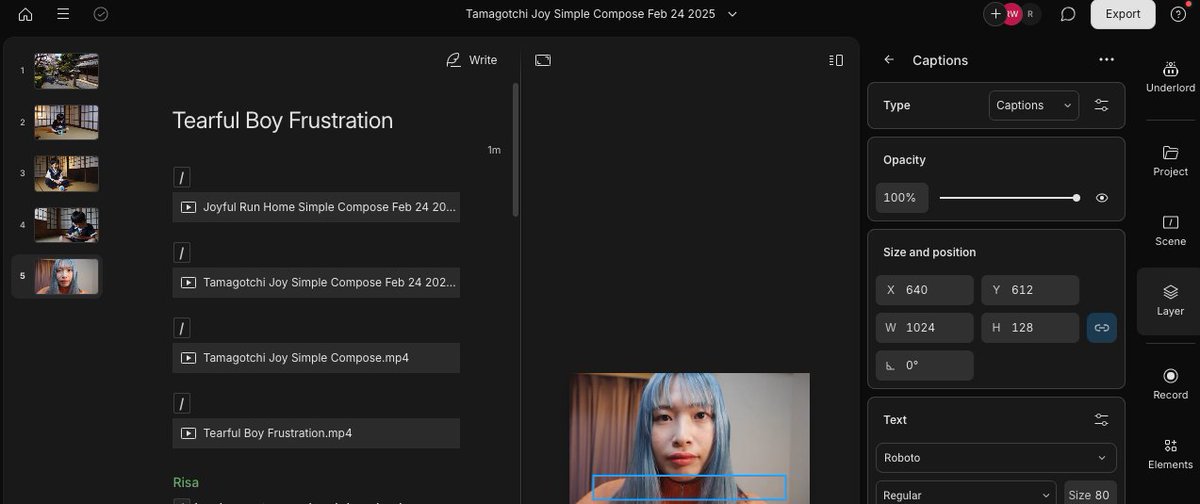Click the Export button
Image resolution: width=1200 pixels, height=504 pixels.
click(1123, 14)
